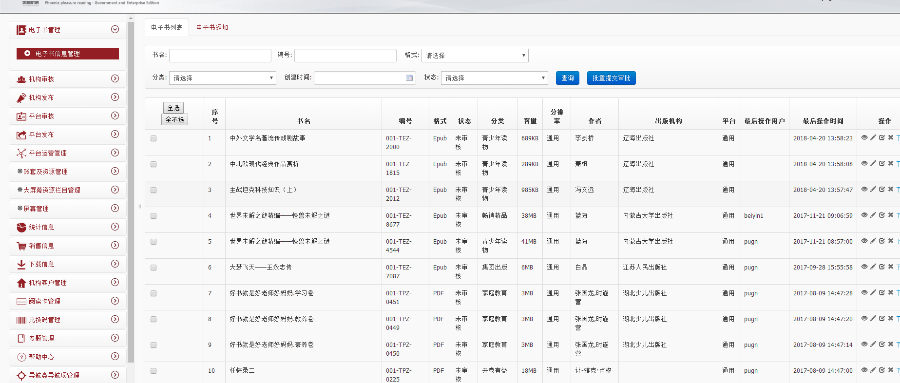
Task: Edit the belynt row with pencil icon
Action: pyautogui.click(x=873, y=215)
